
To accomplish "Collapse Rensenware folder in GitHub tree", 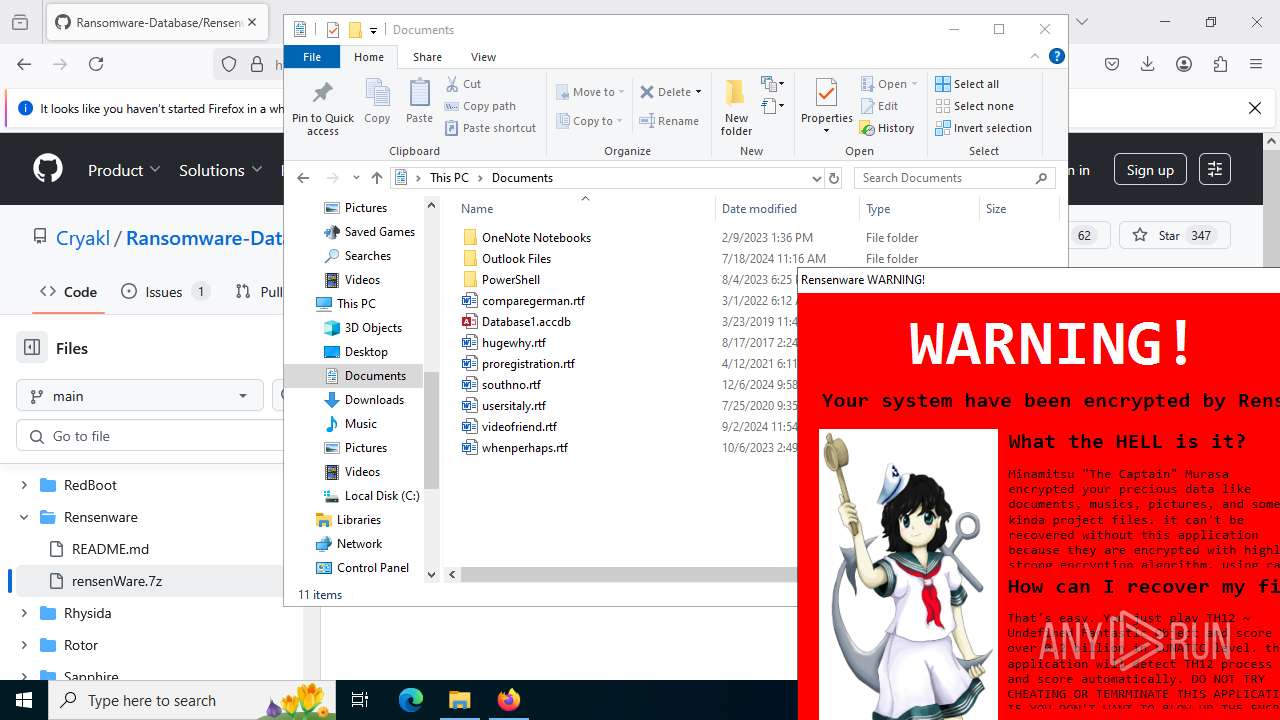I will [24, 517].
